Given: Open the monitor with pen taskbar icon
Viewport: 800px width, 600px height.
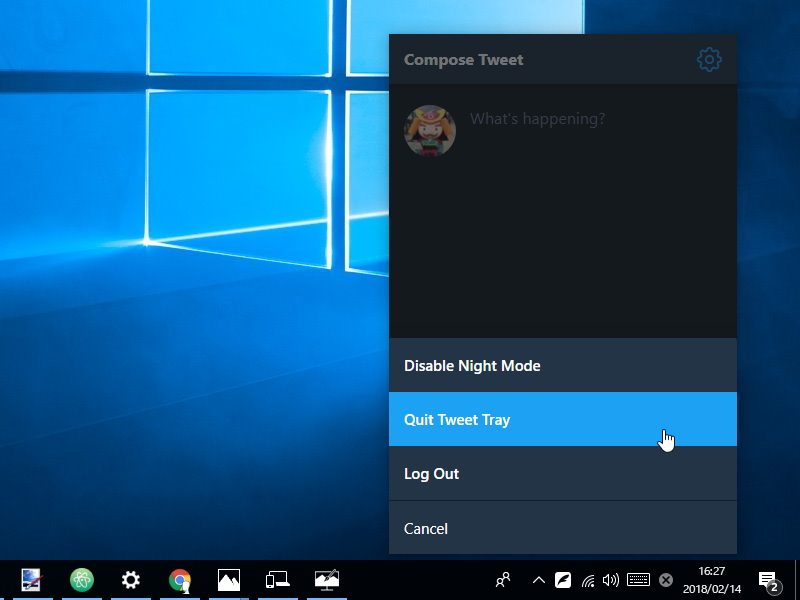Looking at the screenshot, I should (x=327, y=580).
